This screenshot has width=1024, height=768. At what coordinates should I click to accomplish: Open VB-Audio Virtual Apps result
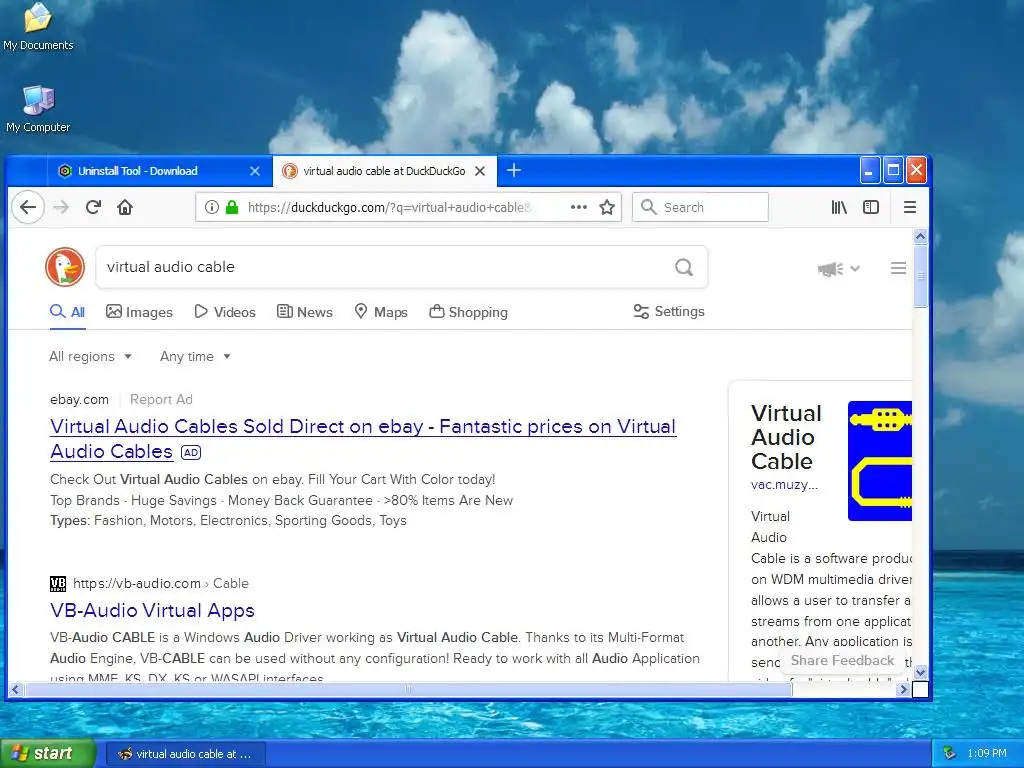click(152, 610)
